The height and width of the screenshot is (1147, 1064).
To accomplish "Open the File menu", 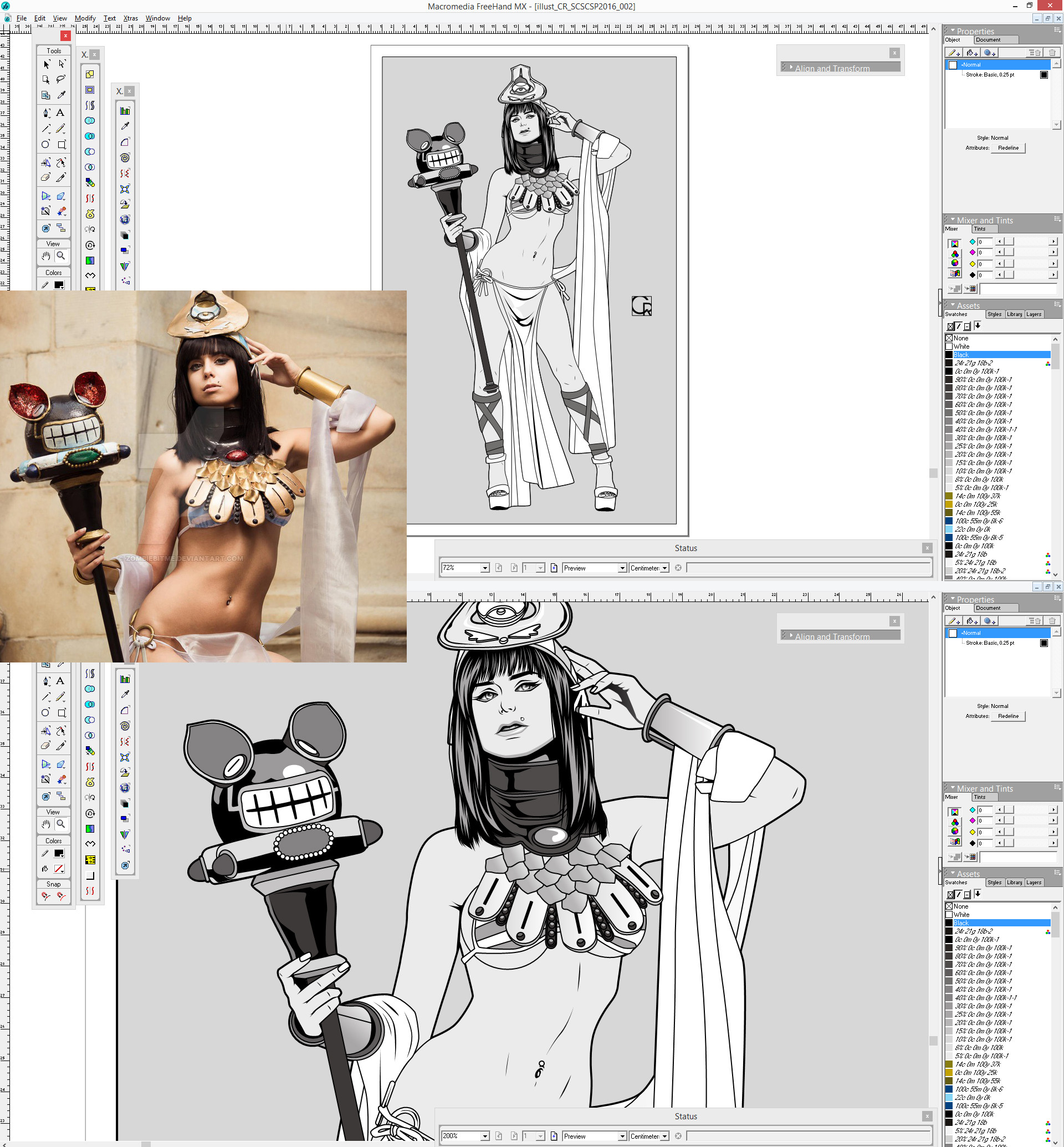I will pos(22,18).
